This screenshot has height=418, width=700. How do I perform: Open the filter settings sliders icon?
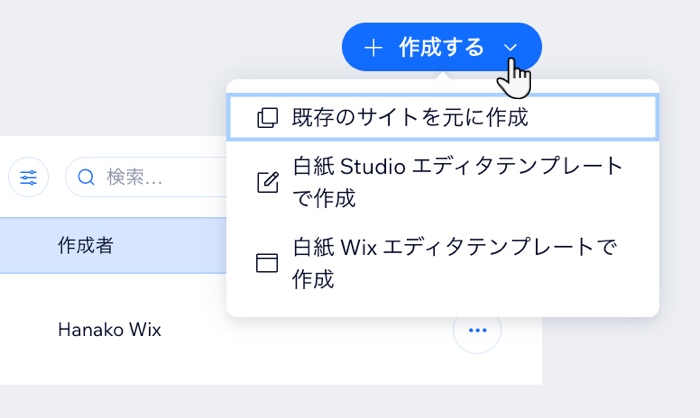28,178
